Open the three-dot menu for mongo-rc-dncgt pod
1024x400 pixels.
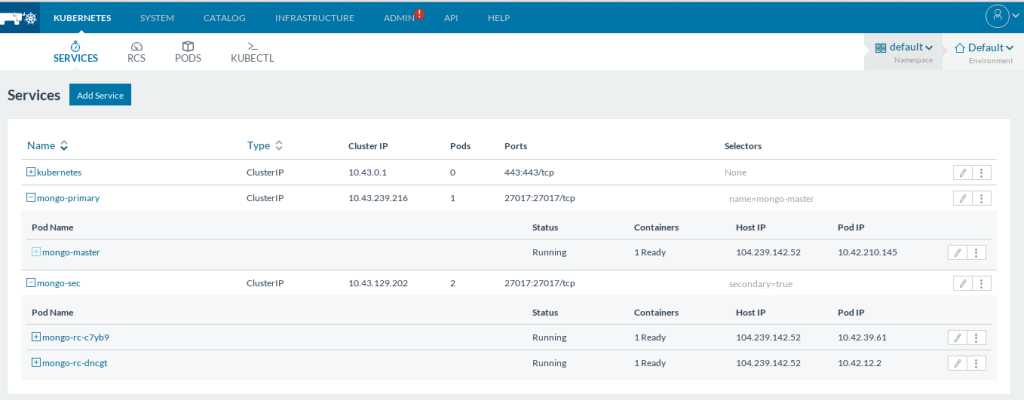(x=977, y=363)
